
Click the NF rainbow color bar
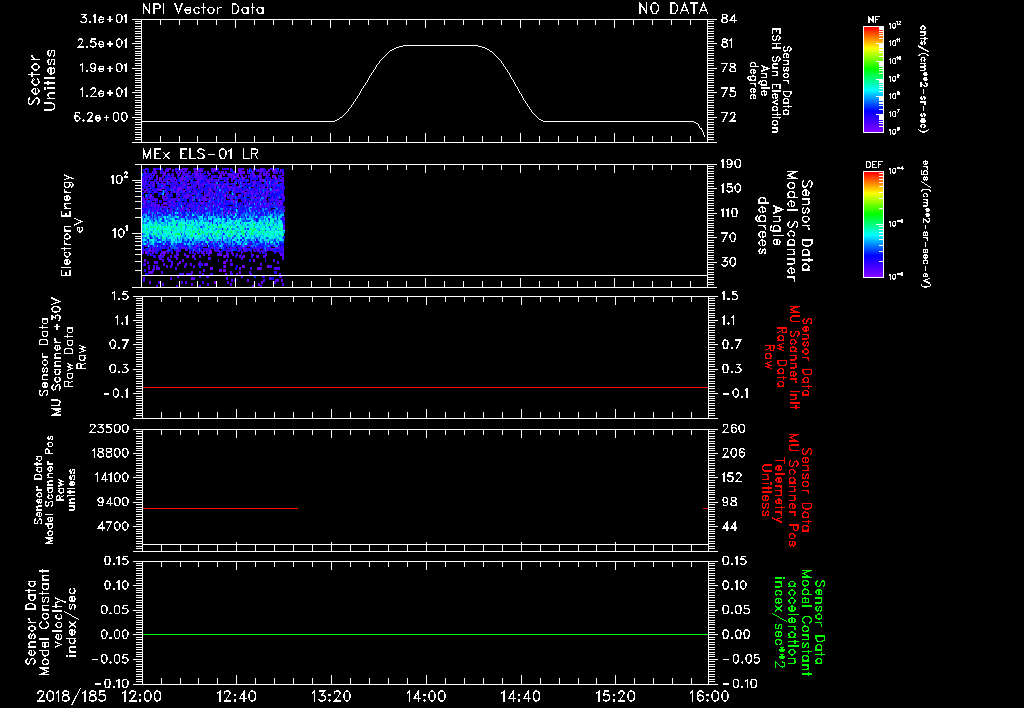pyautogui.click(x=873, y=79)
